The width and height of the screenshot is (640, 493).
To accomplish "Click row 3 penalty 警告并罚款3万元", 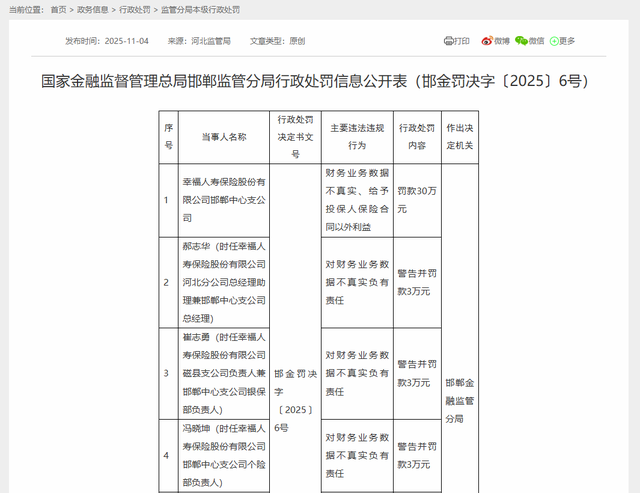I will click(x=417, y=373).
